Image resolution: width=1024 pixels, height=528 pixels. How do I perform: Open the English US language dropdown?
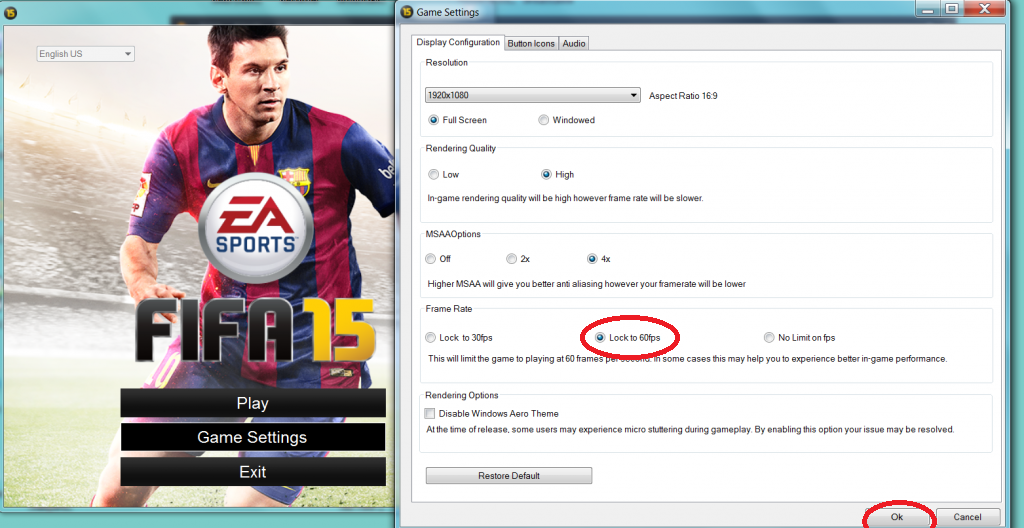[85, 54]
